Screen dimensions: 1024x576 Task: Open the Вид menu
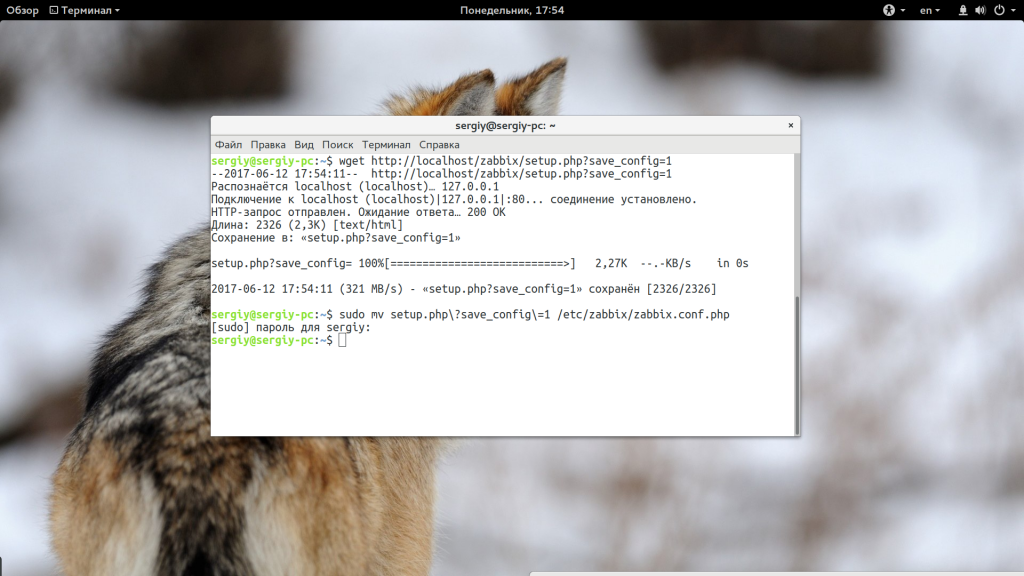tap(304, 145)
